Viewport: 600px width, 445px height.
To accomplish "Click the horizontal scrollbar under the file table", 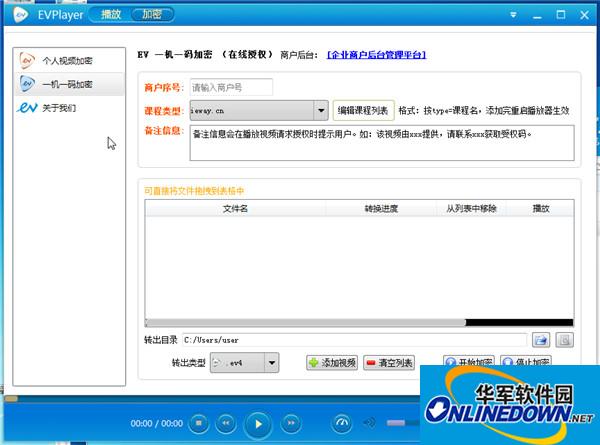I will point(359,323).
